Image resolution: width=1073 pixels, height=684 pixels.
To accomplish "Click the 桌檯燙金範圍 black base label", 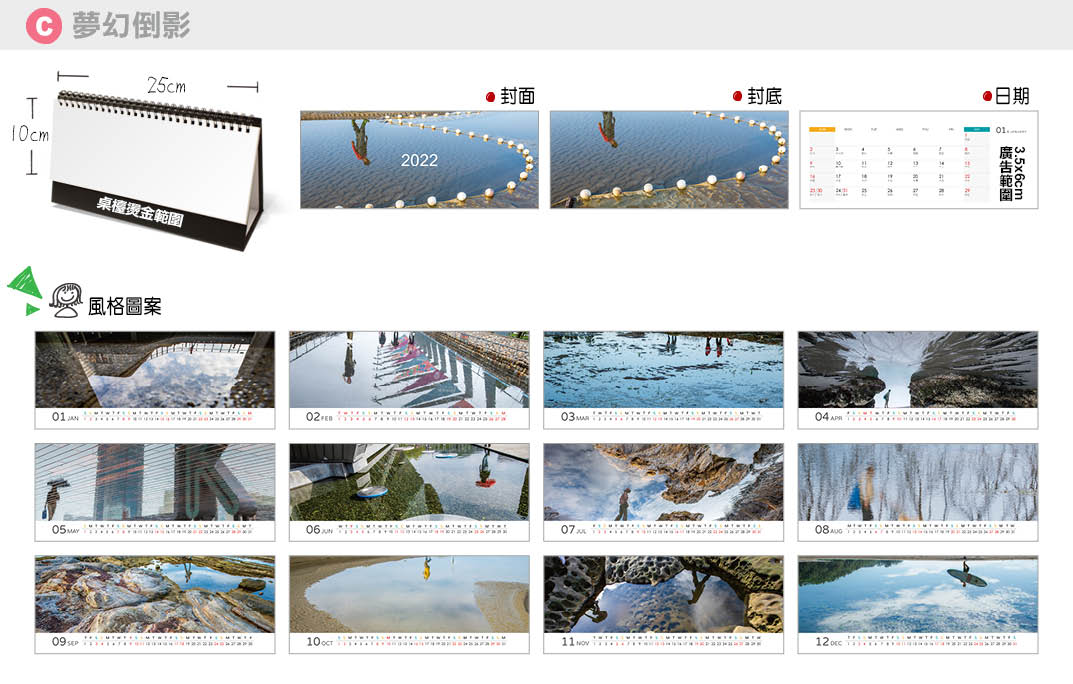I will (x=139, y=212).
